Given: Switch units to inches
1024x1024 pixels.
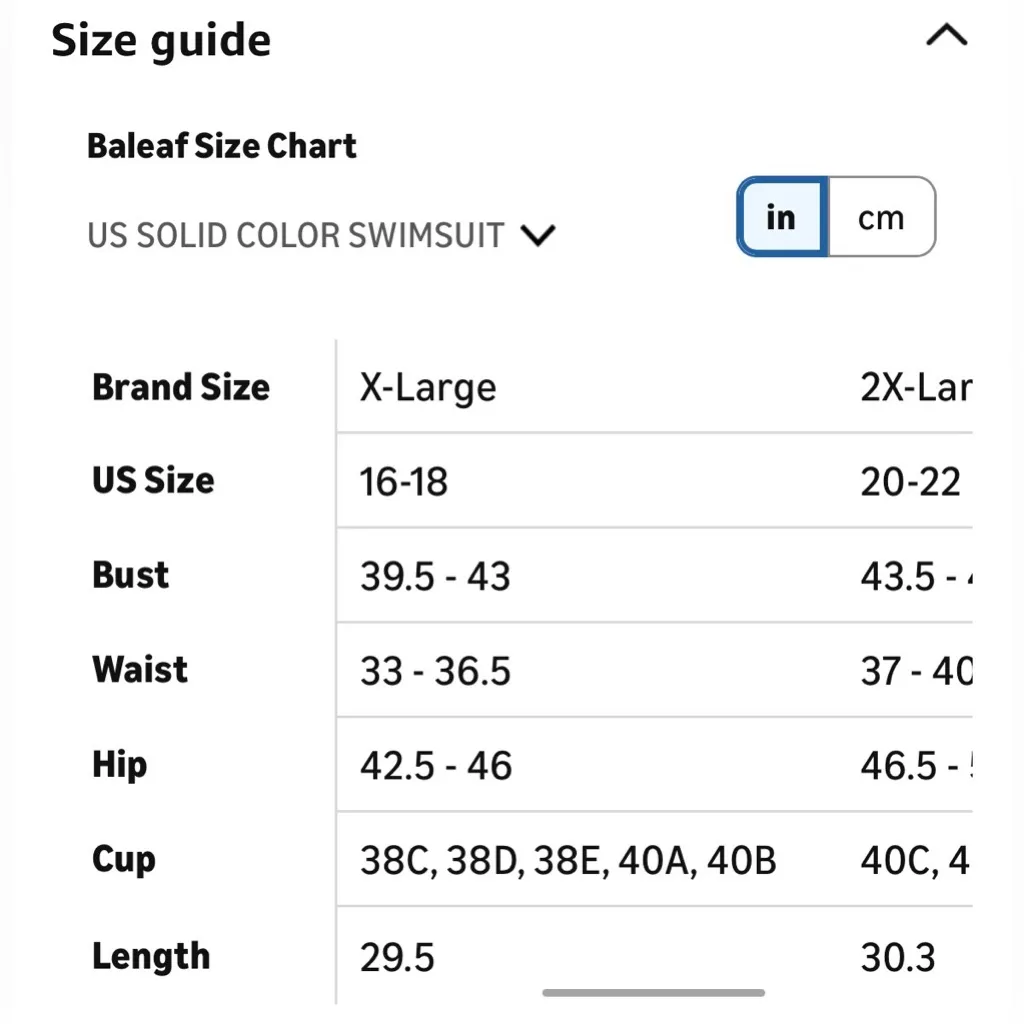Looking at the screenshot, I should (781, 217).
